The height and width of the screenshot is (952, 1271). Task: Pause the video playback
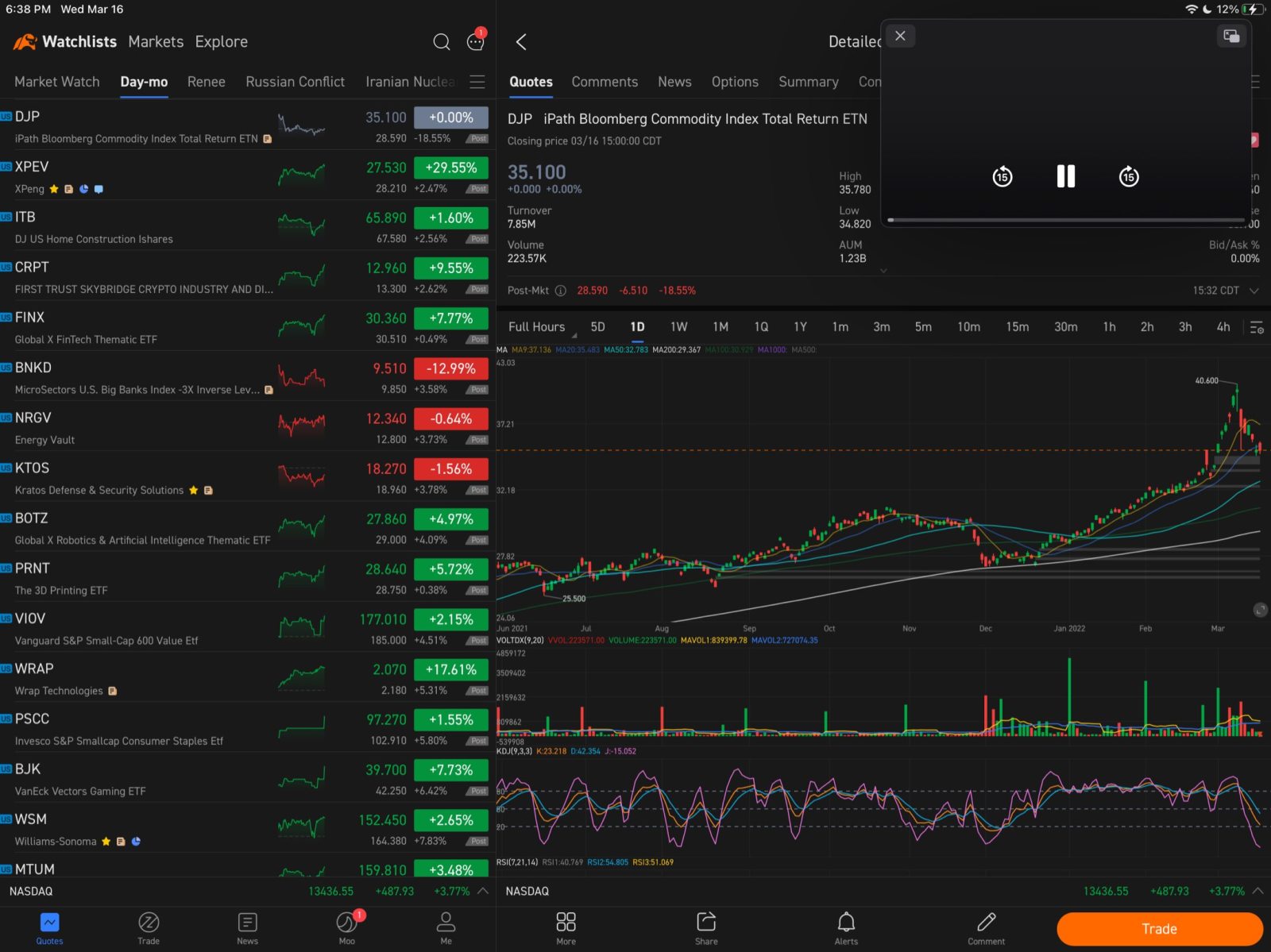(x=1066, y=176)
